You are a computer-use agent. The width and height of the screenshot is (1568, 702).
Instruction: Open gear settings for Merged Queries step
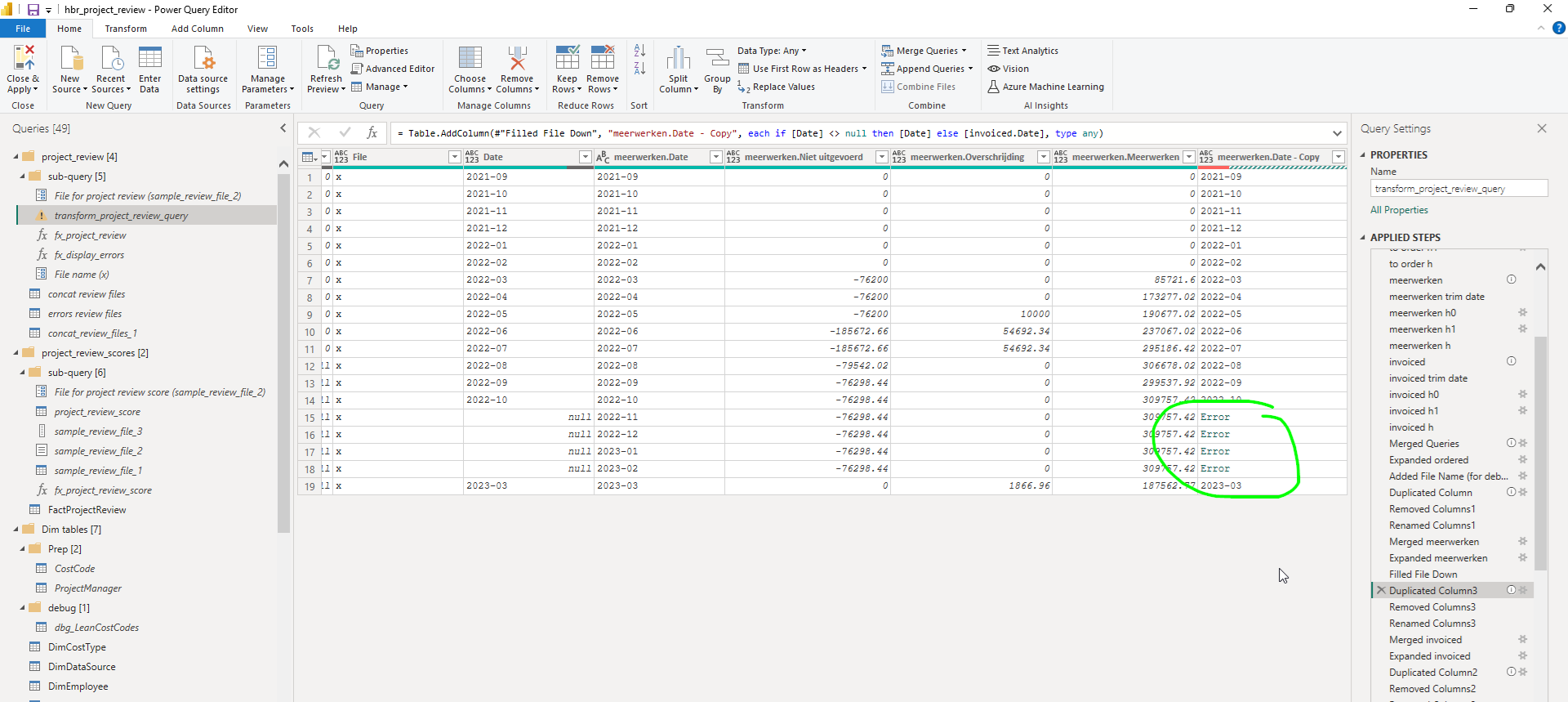1522,443
